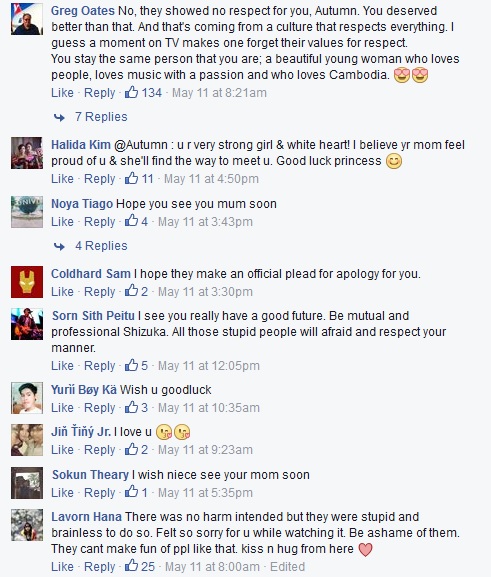Expand the 4 Replies thread

101,246
